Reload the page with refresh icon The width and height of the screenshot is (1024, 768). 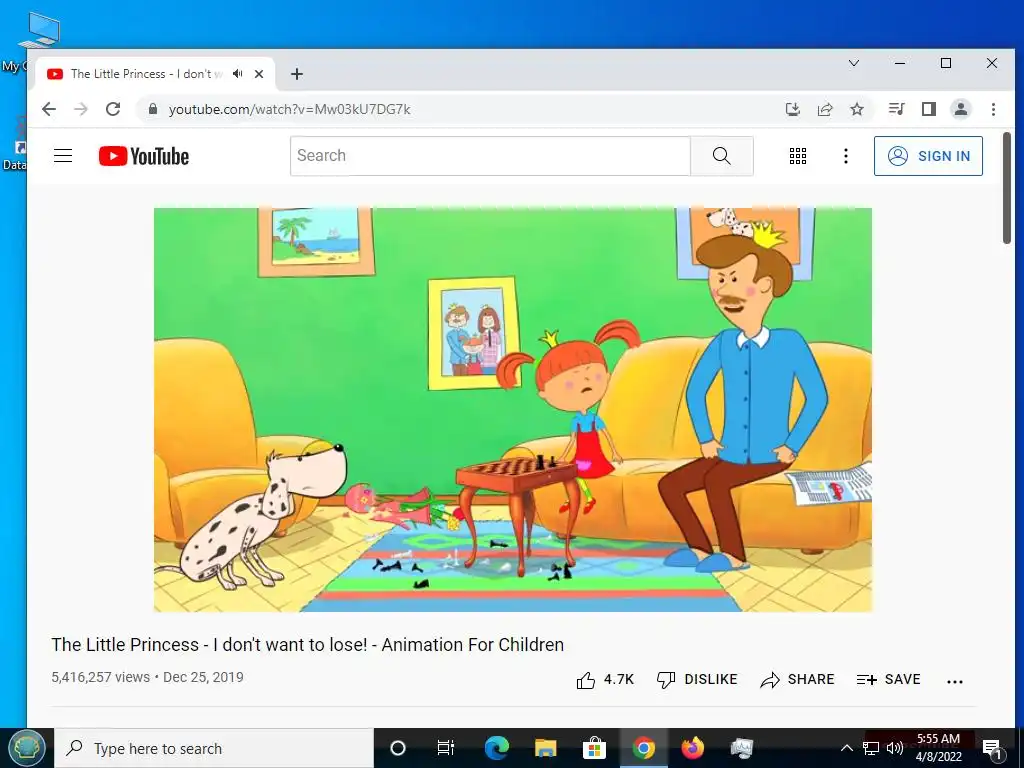(x=113, y=109)
